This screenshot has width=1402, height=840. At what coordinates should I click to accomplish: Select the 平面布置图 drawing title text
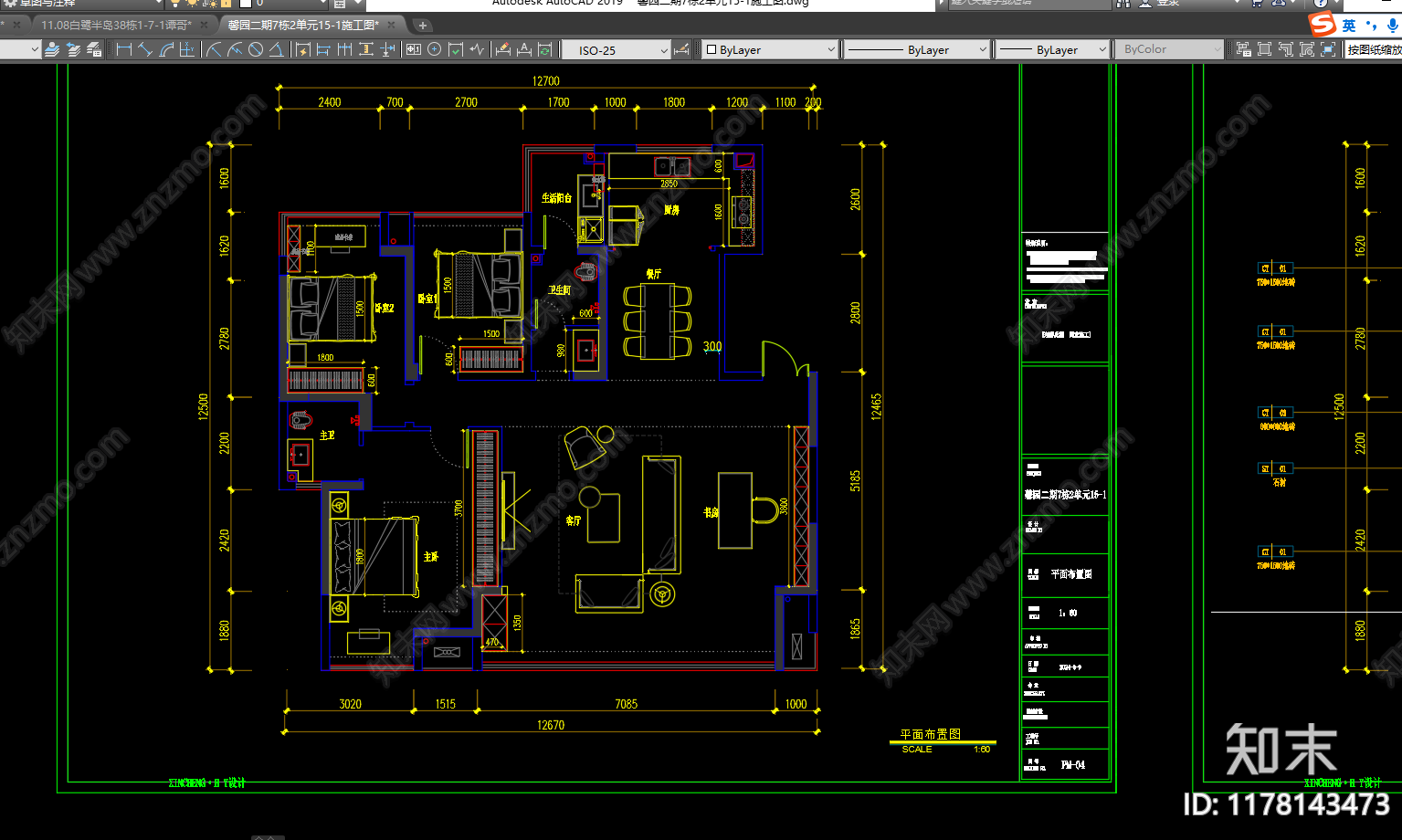[931, 734]
